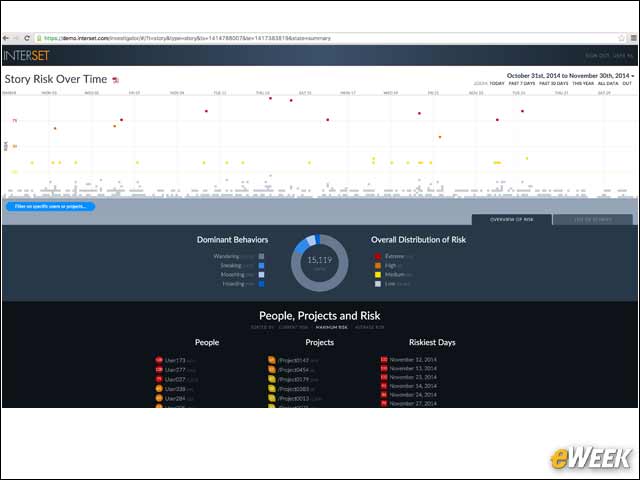Click the extreme risk dot under THU 13 column
Screen dimensions: 640x480
pyautogui.click(x=270, y=98)
